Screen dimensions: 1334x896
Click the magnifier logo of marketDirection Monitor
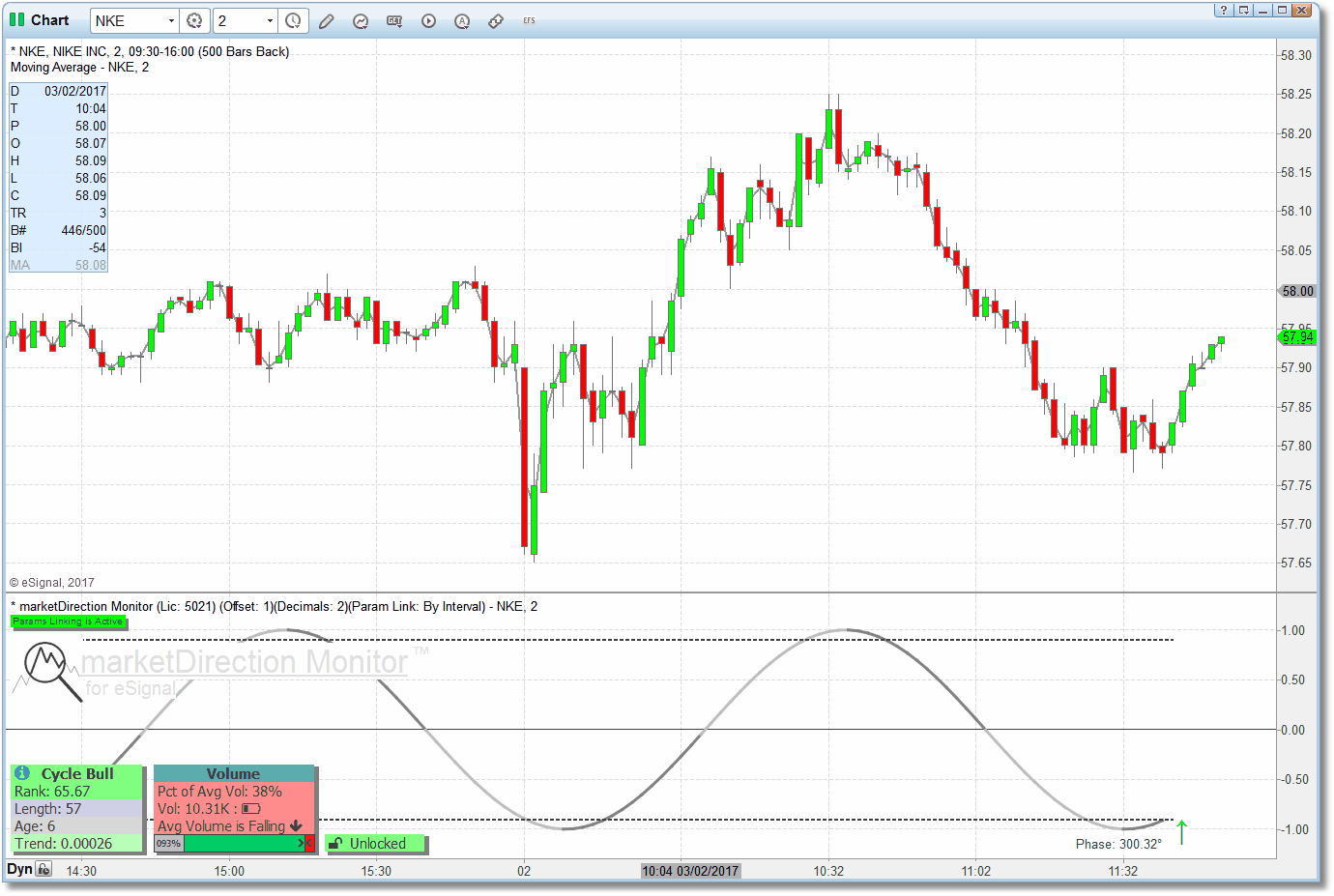[52, 671]
